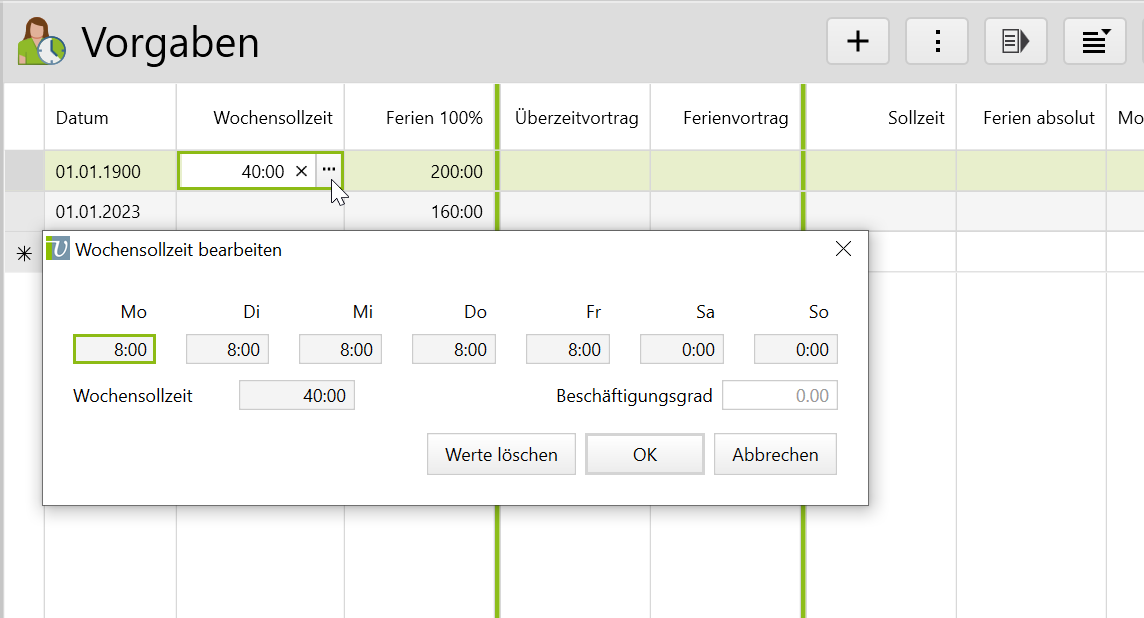
Task: Confirm dialog with OK button
Action: pos(644,454)
